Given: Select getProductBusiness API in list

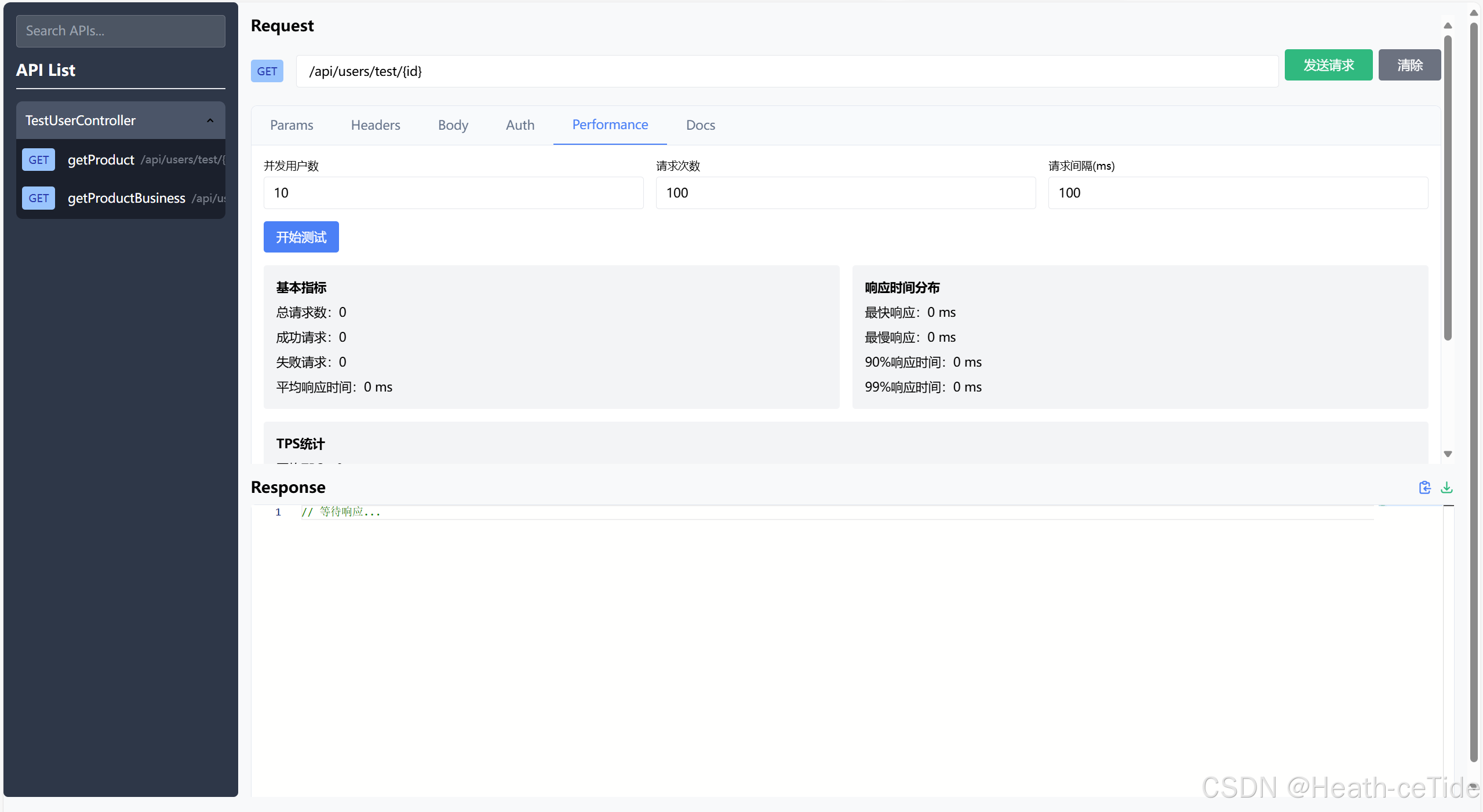Looking at the screenshot, I should click(126, 198).
